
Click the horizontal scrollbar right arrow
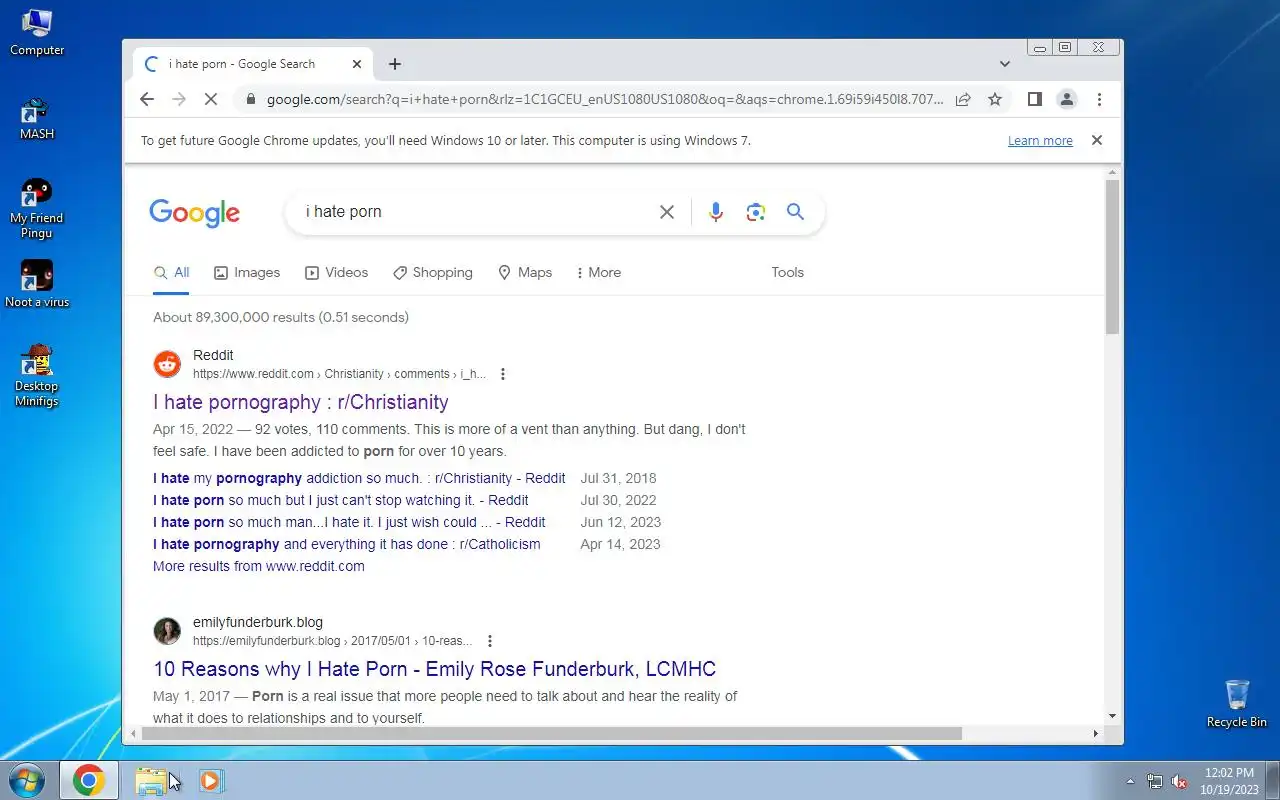coord(1095,733)
